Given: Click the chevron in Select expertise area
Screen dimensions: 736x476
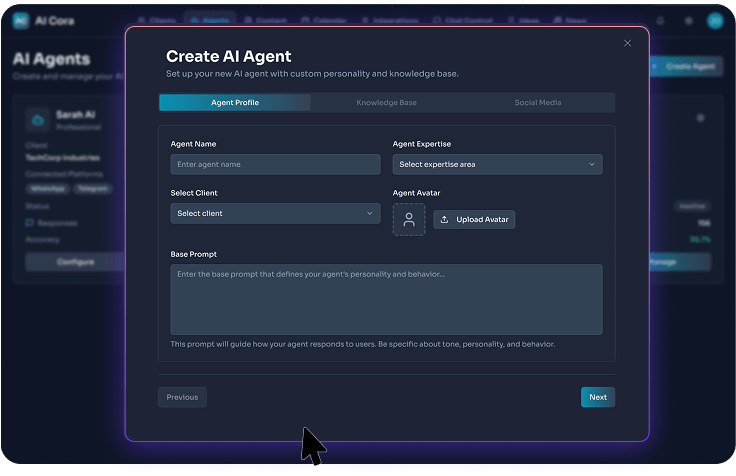Looking at the screenshot, I should pos(591,164).
